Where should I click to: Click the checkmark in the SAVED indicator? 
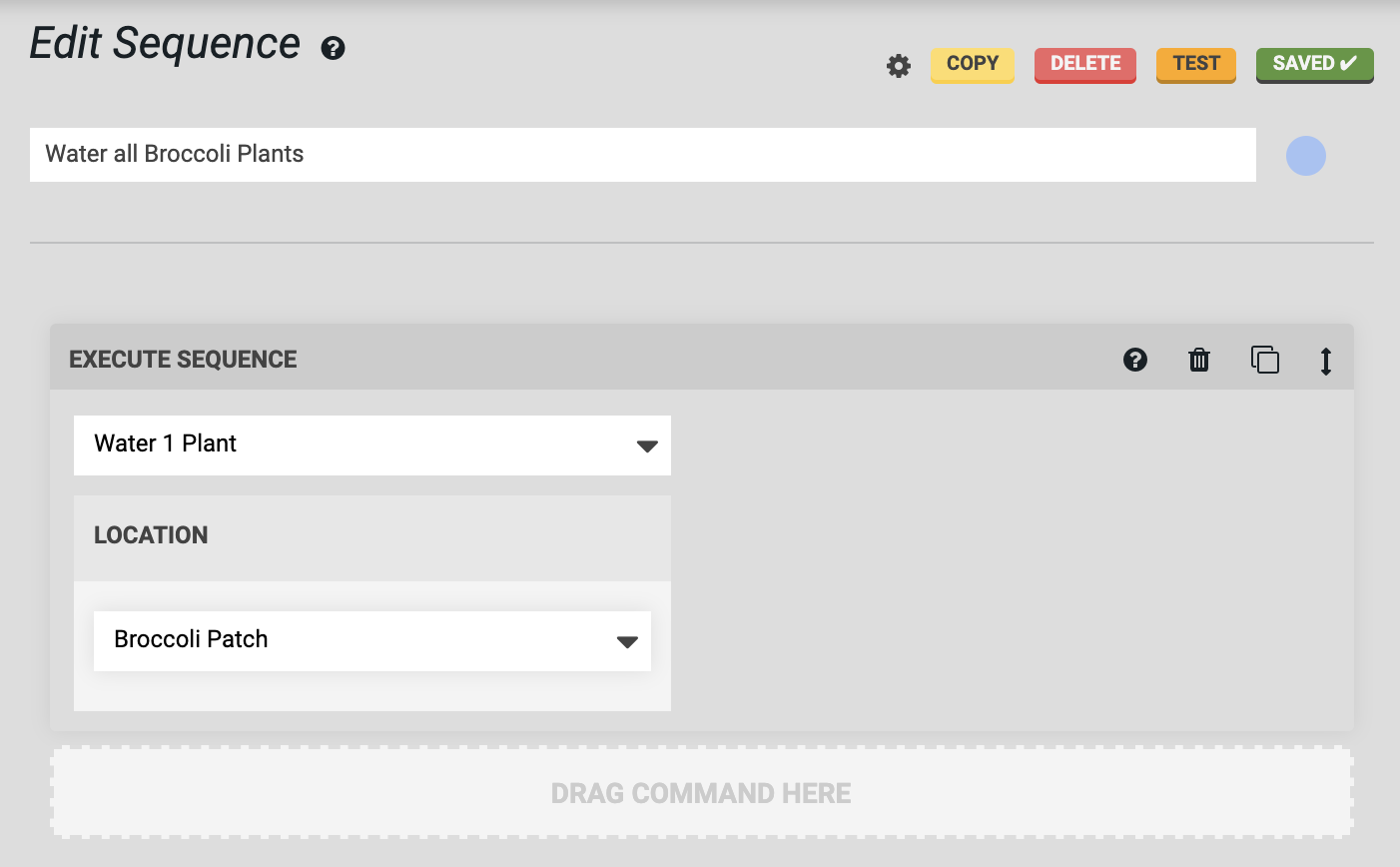click(x=1349, y=63)
